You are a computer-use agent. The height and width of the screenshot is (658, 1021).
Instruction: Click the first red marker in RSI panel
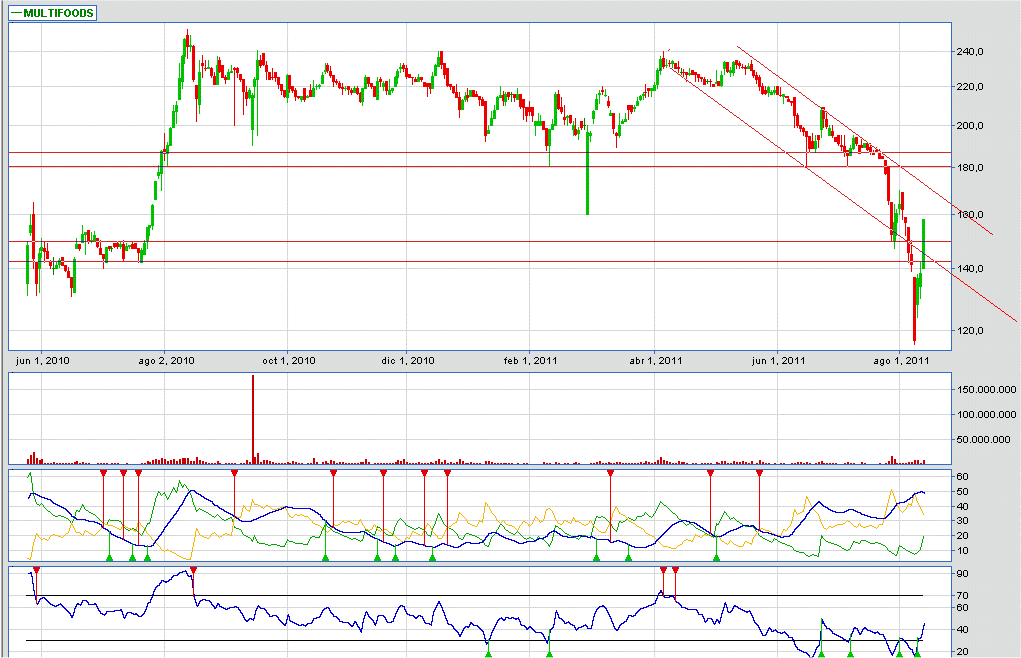pos(36,570)
